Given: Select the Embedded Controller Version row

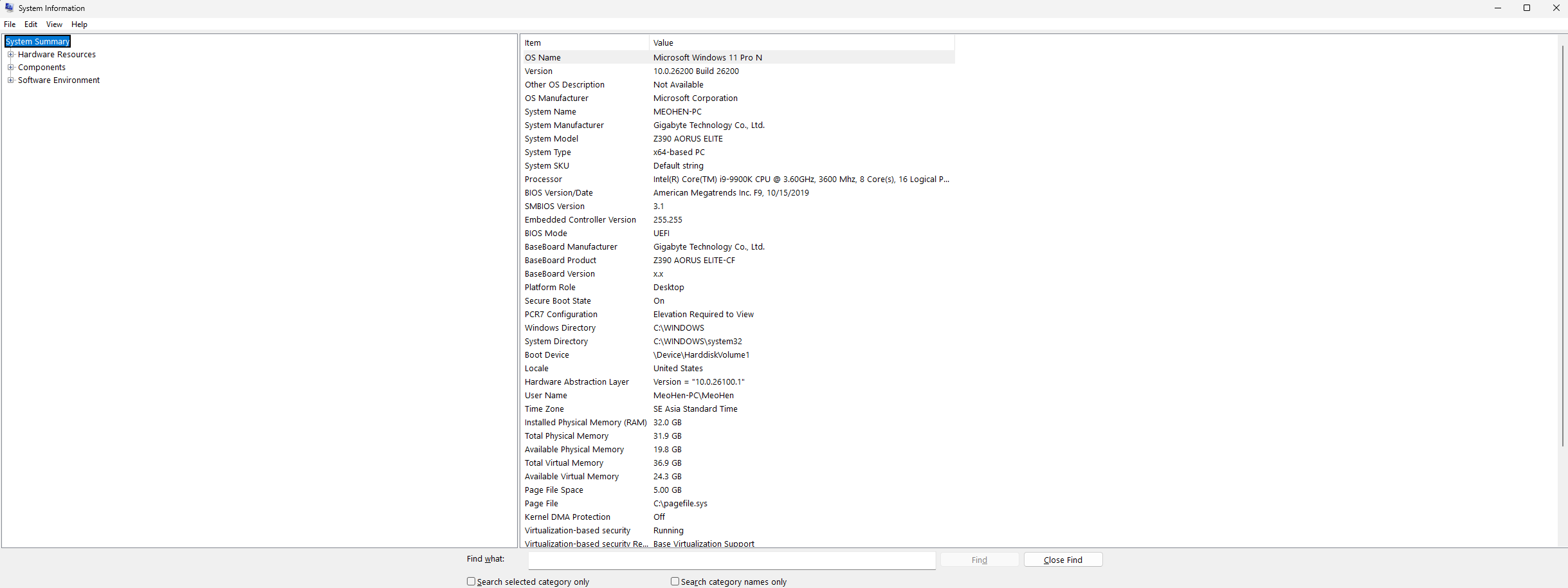Looking at the screenshot, I should tap(738, 220).
